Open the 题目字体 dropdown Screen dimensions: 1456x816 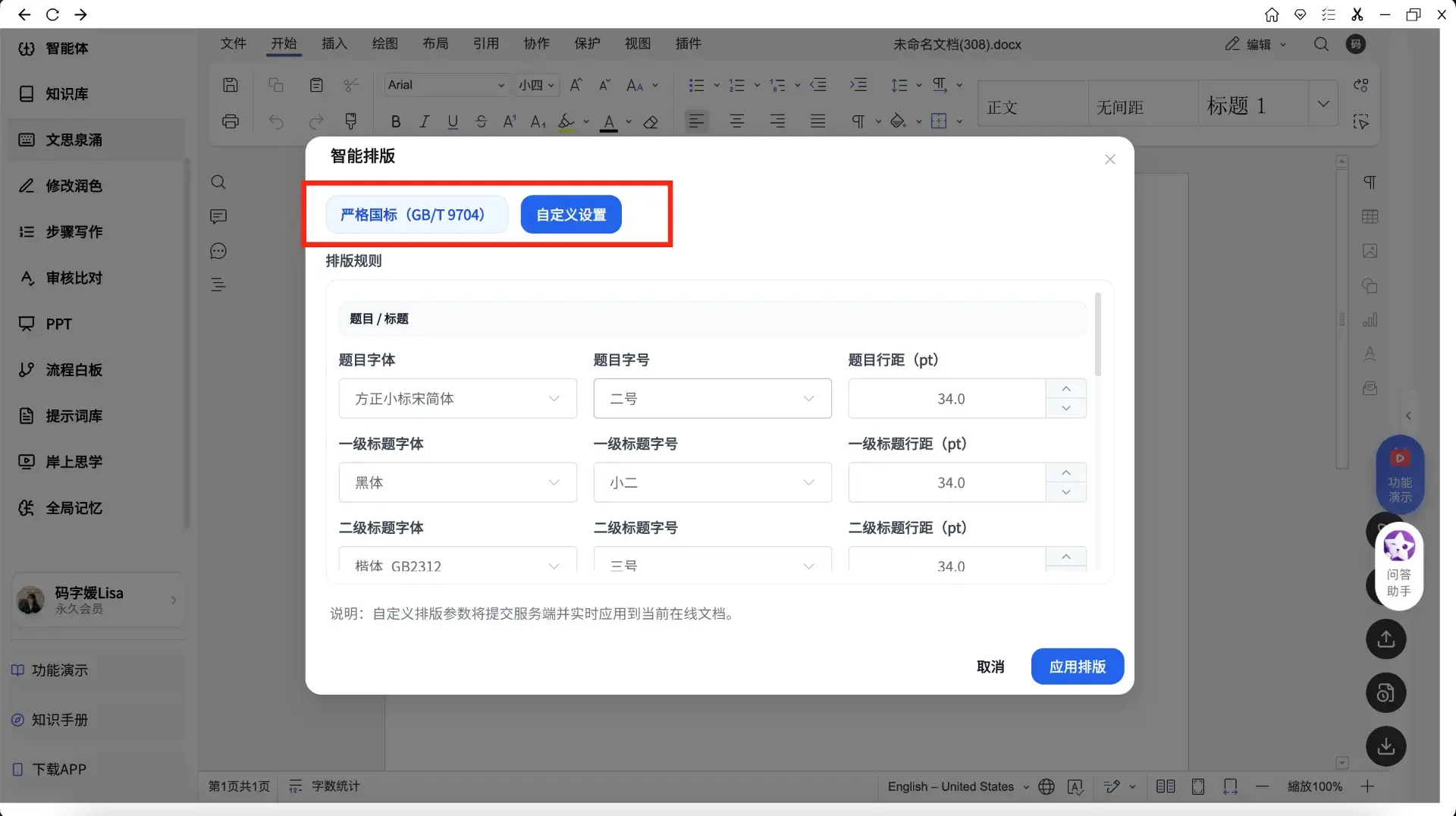[457, 399]
